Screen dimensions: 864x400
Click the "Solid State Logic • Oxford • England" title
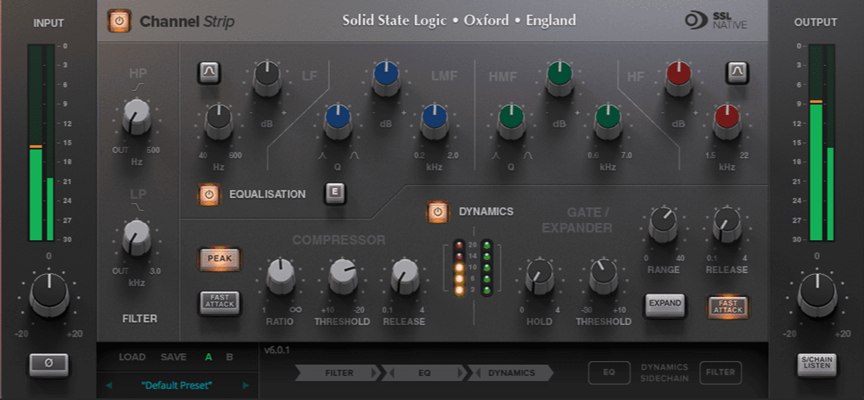[x=459, y=21]
